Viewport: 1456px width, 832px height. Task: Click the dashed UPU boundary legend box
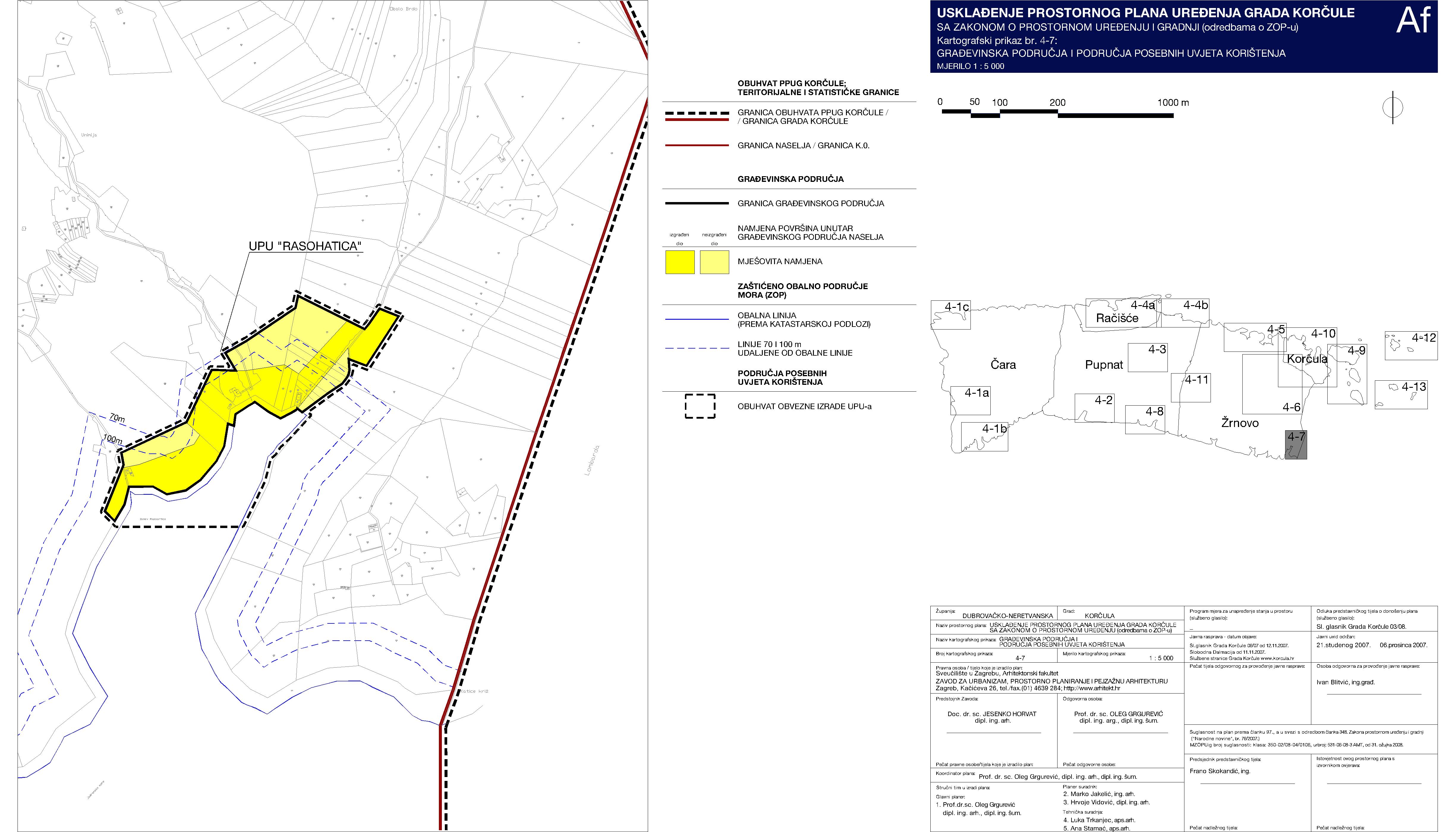pos(699,406)
